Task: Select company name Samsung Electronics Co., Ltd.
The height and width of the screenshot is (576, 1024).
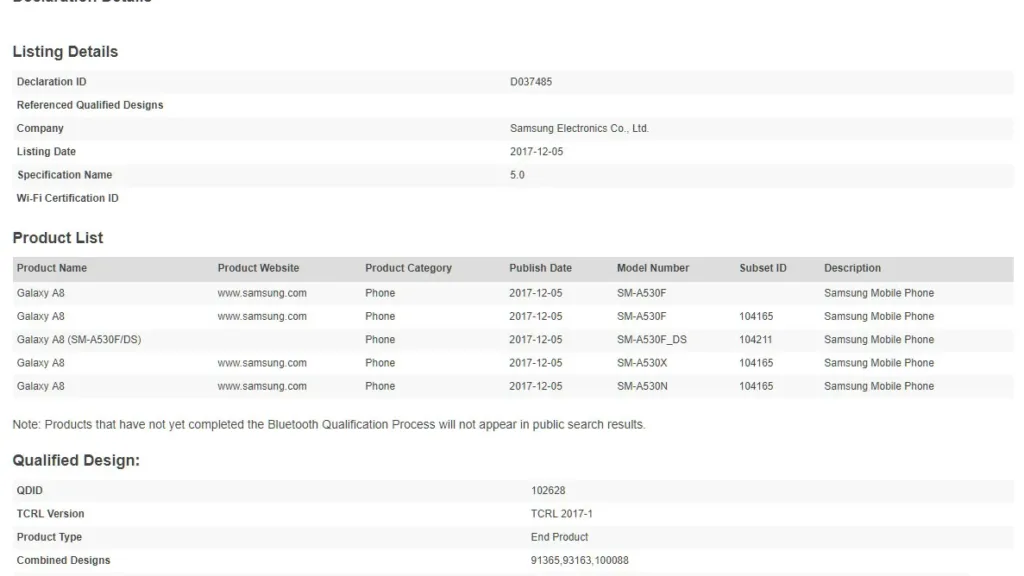Action: coord(579,129)
